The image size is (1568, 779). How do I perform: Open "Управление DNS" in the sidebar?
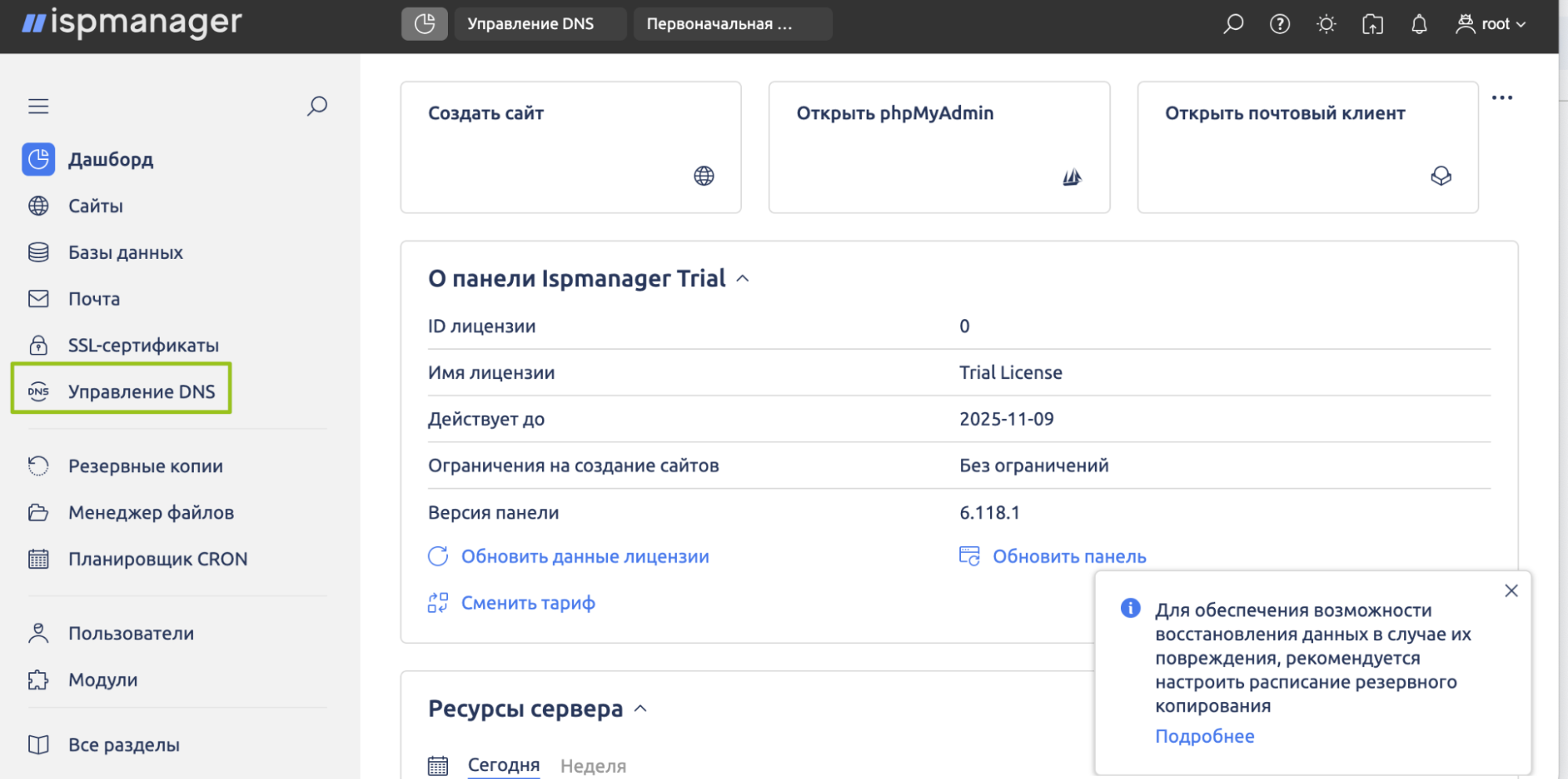click(141, 391)
